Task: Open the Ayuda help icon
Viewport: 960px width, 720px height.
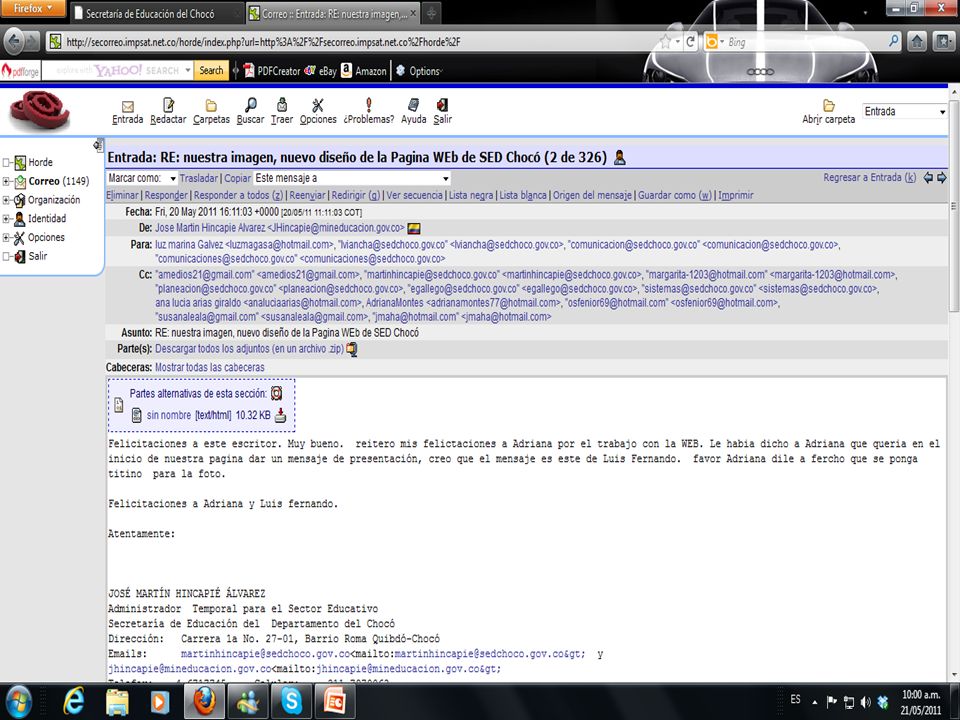Action: (414, 105)
